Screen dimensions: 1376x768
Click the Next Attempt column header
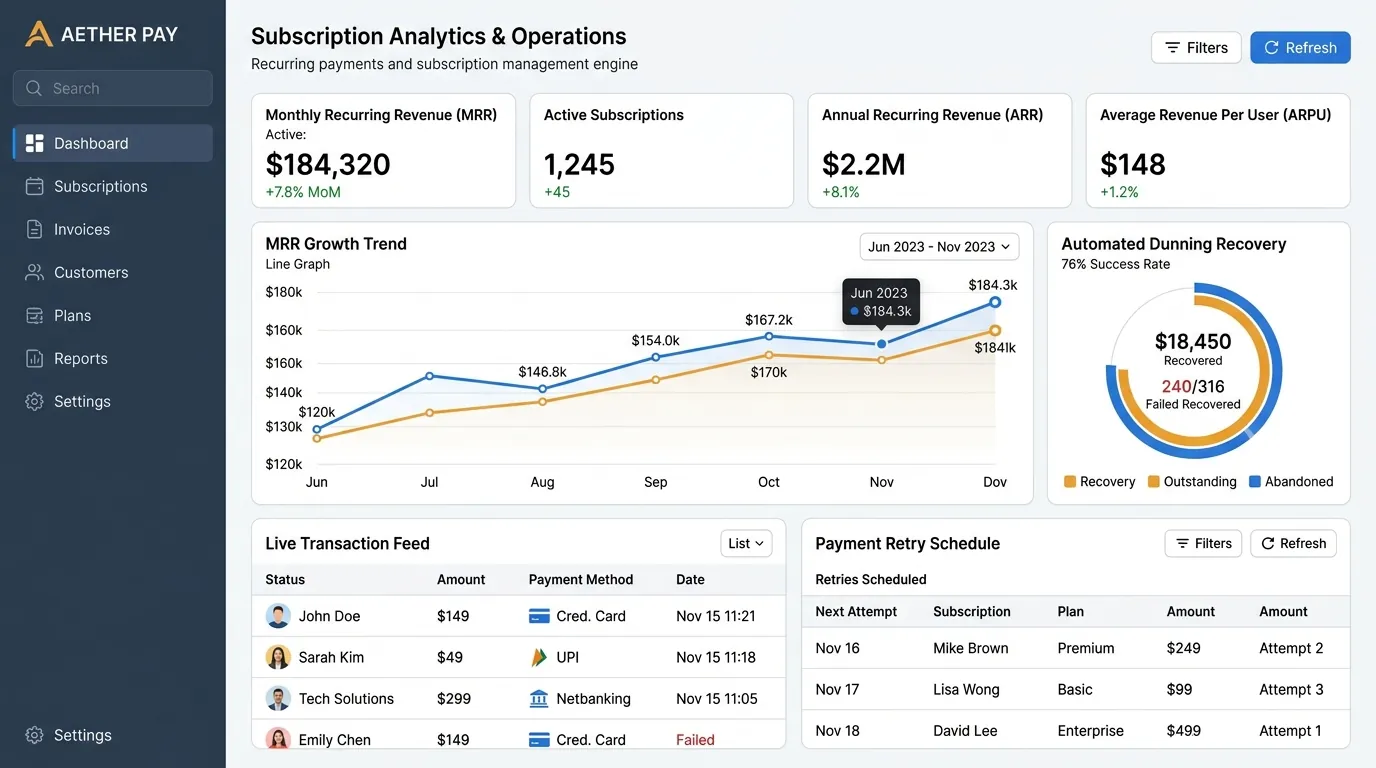tap(856, 611)
